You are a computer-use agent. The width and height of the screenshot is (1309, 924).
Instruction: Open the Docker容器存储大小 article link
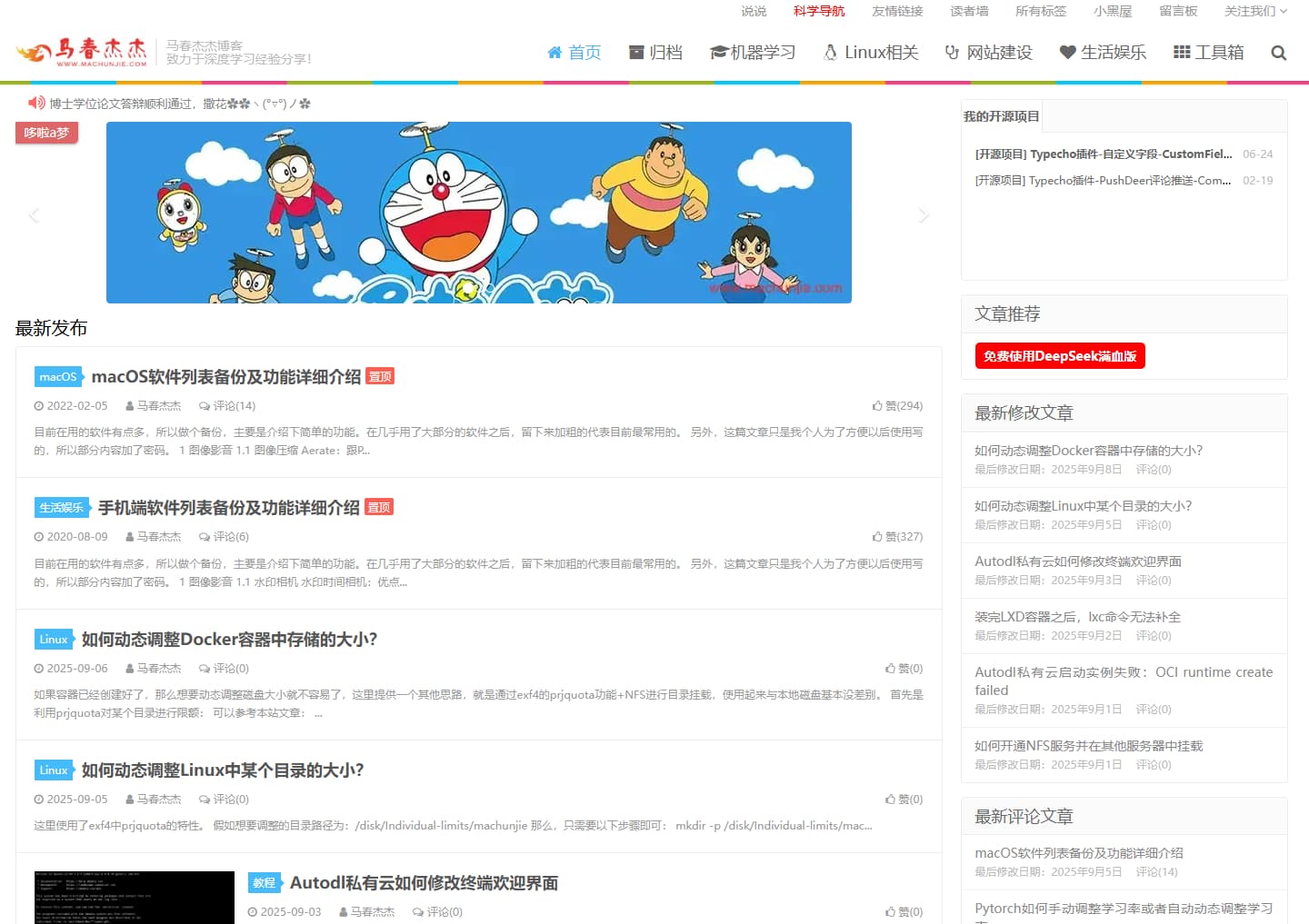[226, 639]
